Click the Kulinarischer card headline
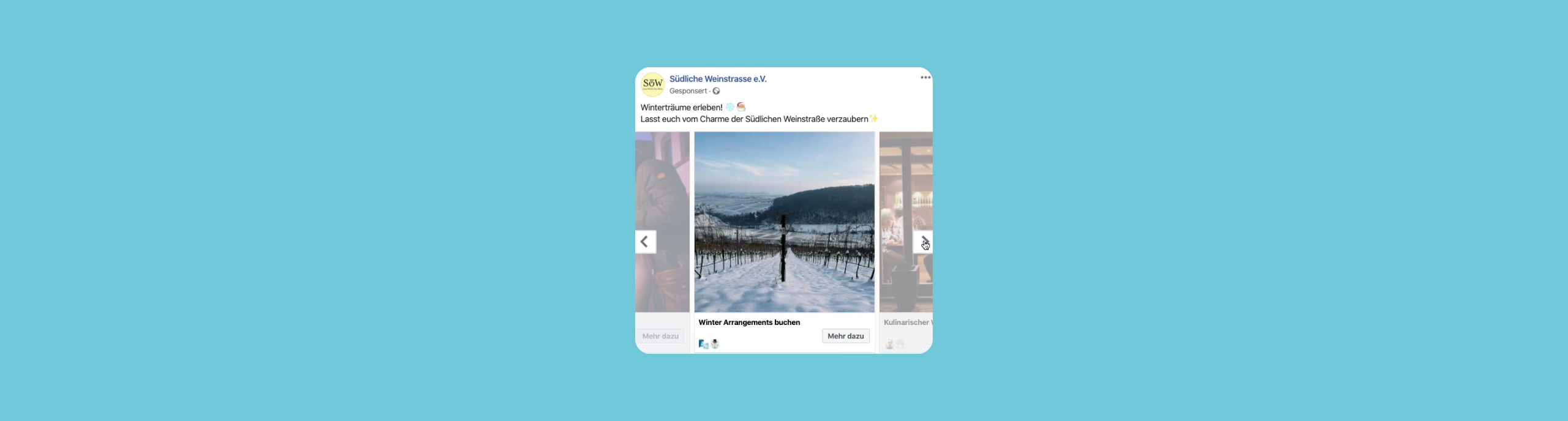Screen dimensions: 1568x421 908,322
